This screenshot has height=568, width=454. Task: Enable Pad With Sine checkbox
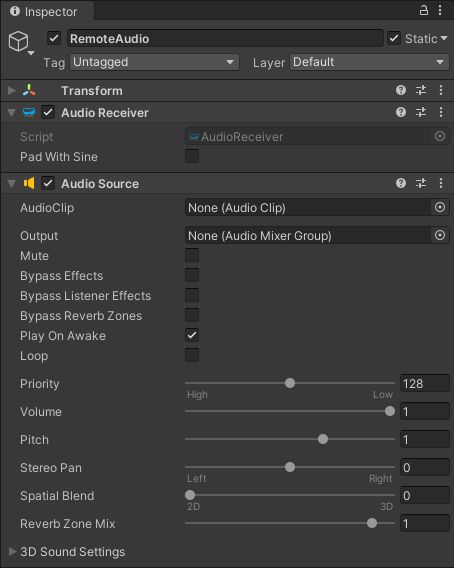coord(192,156)
